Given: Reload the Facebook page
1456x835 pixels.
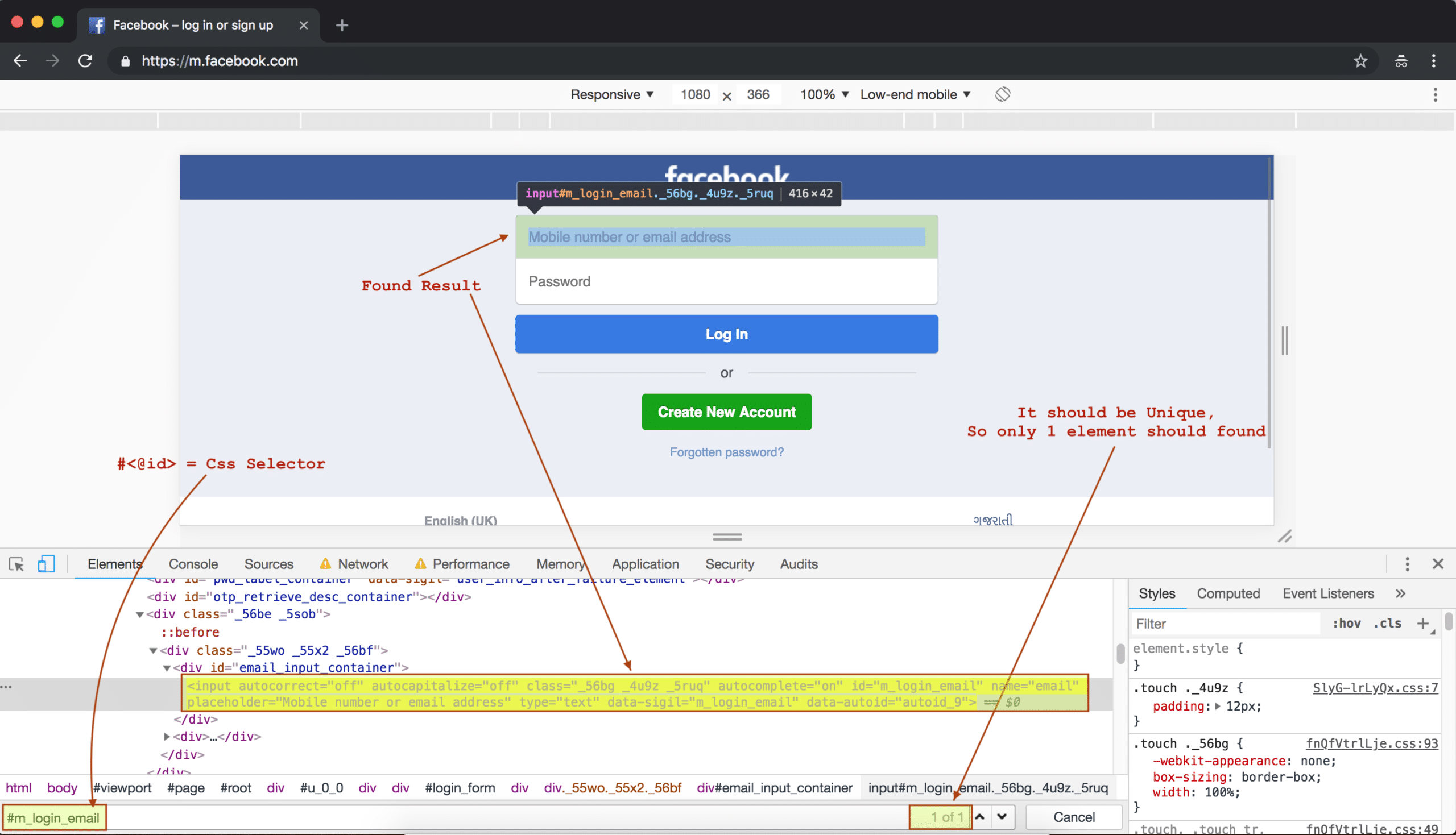Looking at the screenshot, I should (x=85, y=61).
